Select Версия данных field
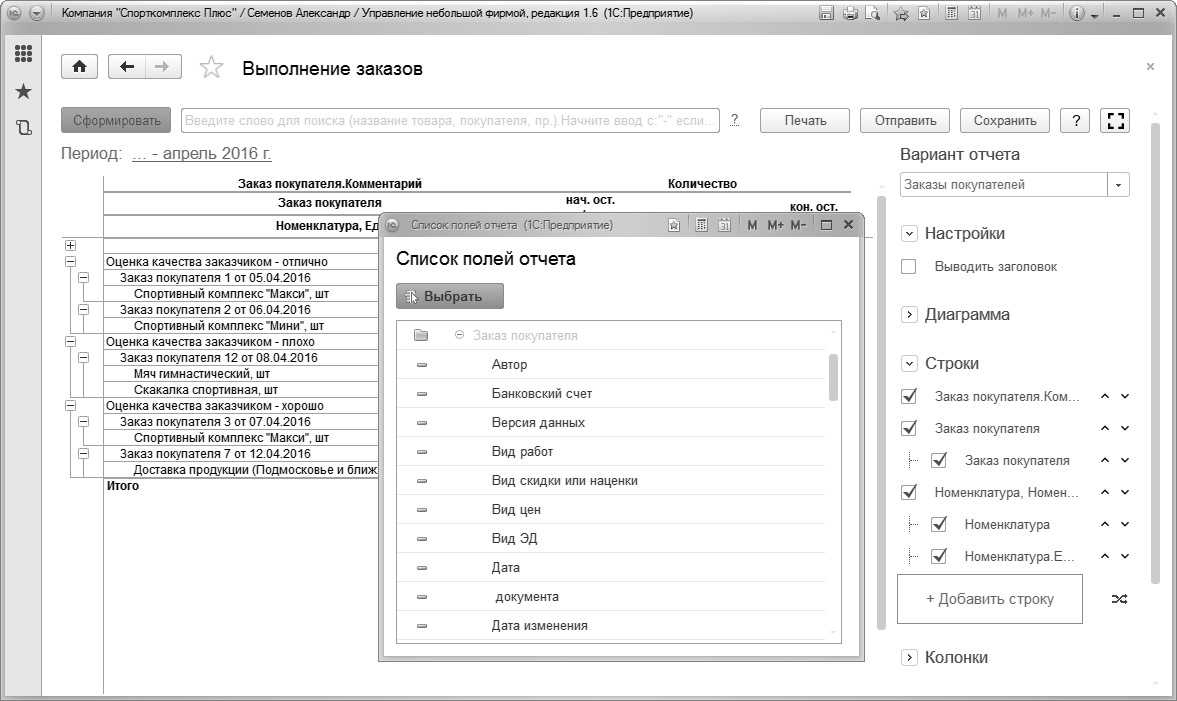Screen dimensions: 1177x701 (610, 423)
